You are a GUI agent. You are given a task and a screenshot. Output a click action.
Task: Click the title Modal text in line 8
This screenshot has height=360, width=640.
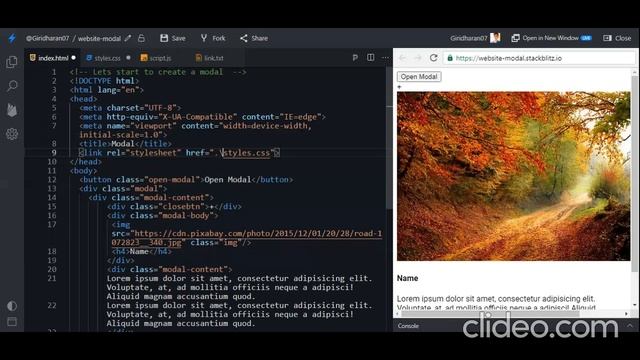point(123,144)
